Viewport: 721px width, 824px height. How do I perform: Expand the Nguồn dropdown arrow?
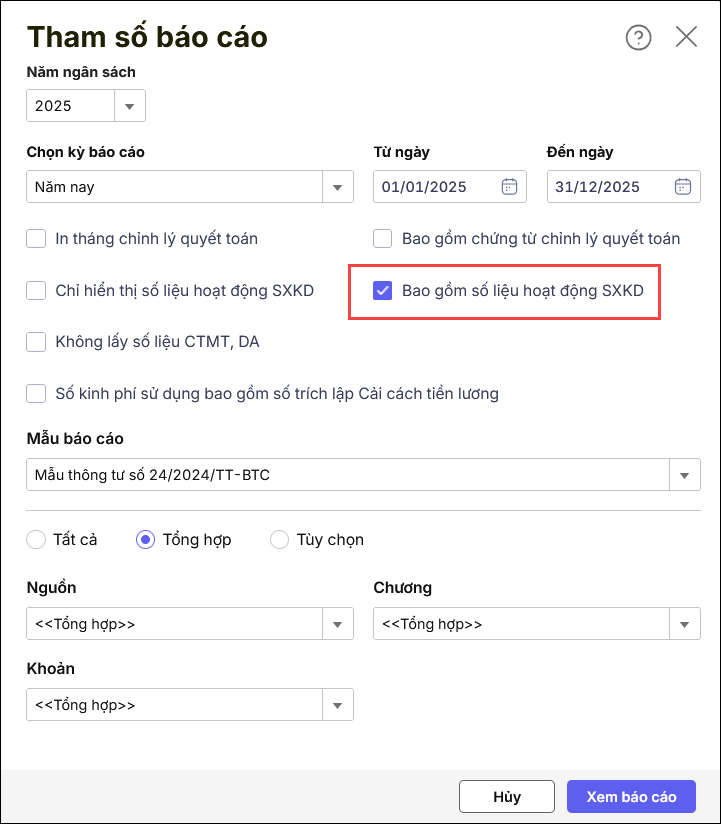[337, 624]
